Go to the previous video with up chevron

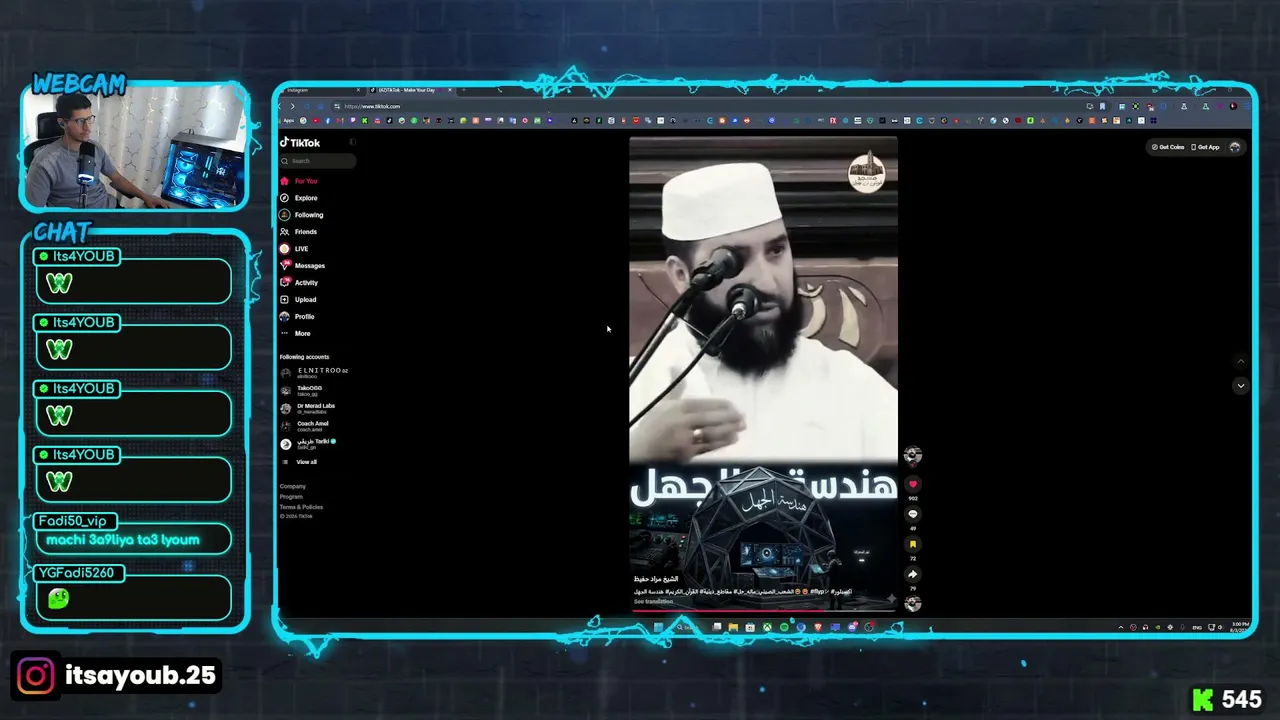1241,362
